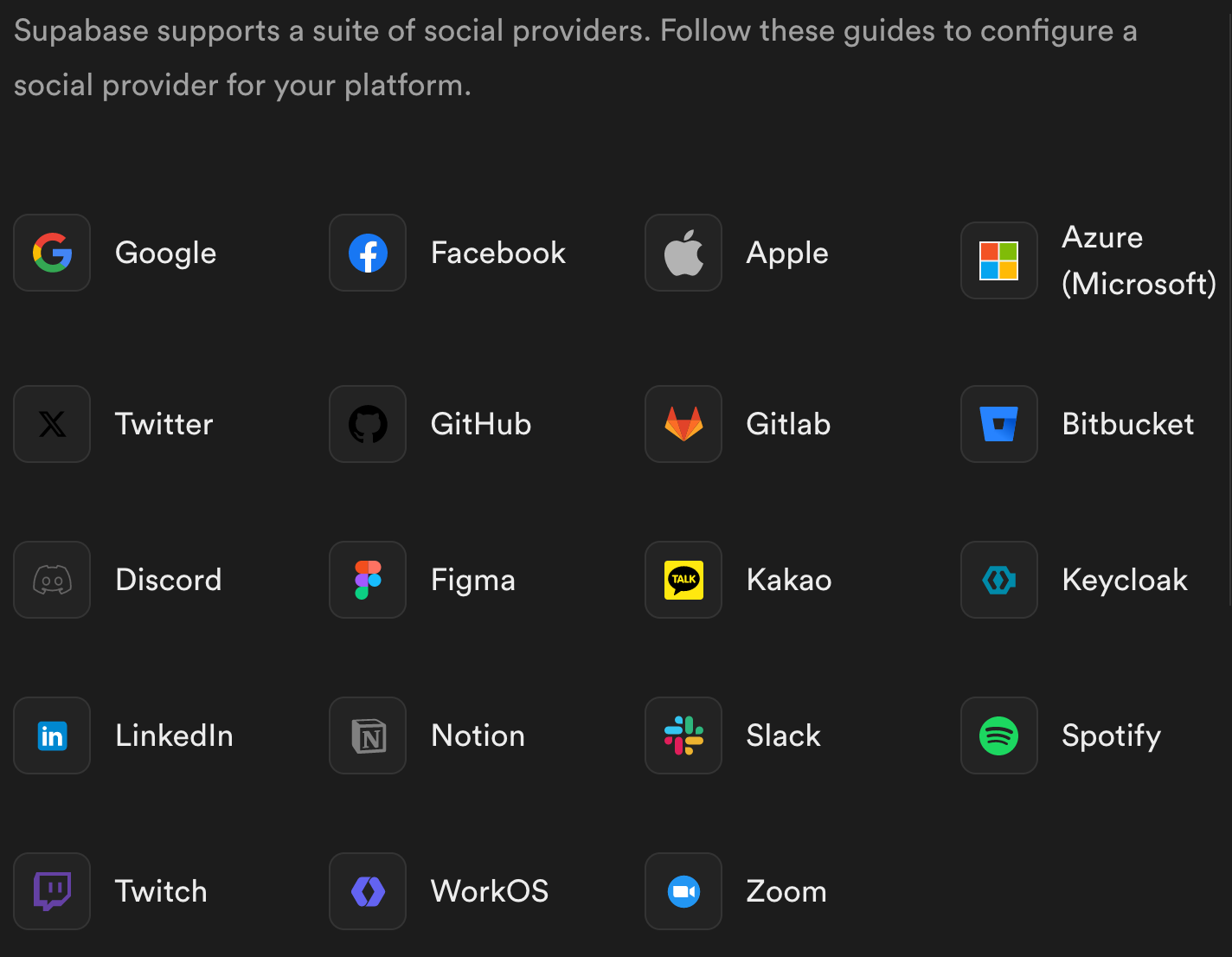Open the Keycloak icon tile
The width and height of the screenshot is (1232, 957).
click(x=999, y=580)
